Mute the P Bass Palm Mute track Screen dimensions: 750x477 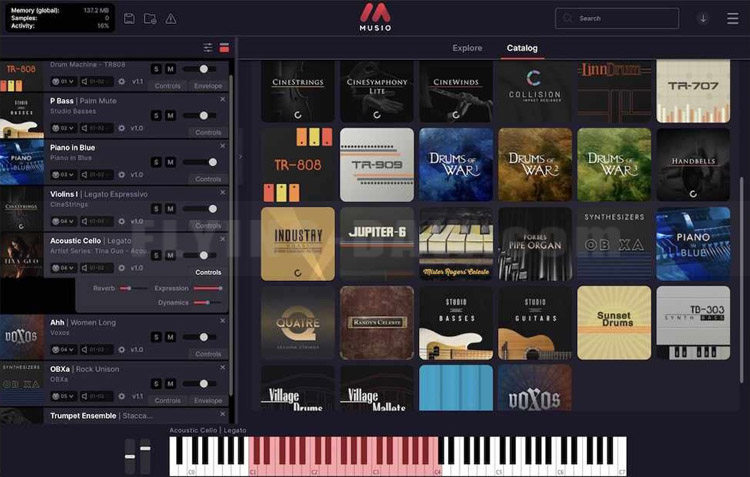click(170, 115)
